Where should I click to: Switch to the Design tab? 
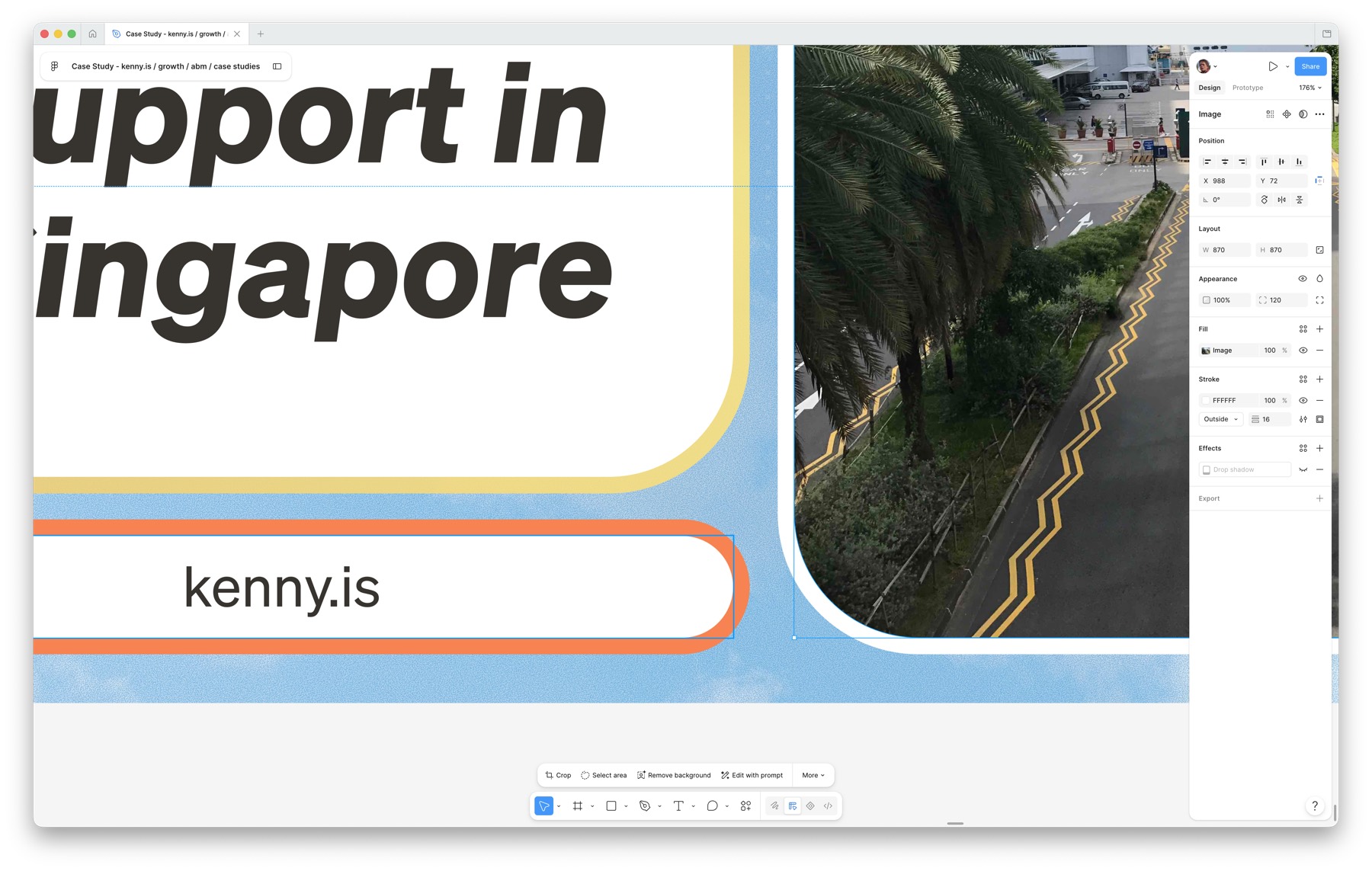(1210, 88)
